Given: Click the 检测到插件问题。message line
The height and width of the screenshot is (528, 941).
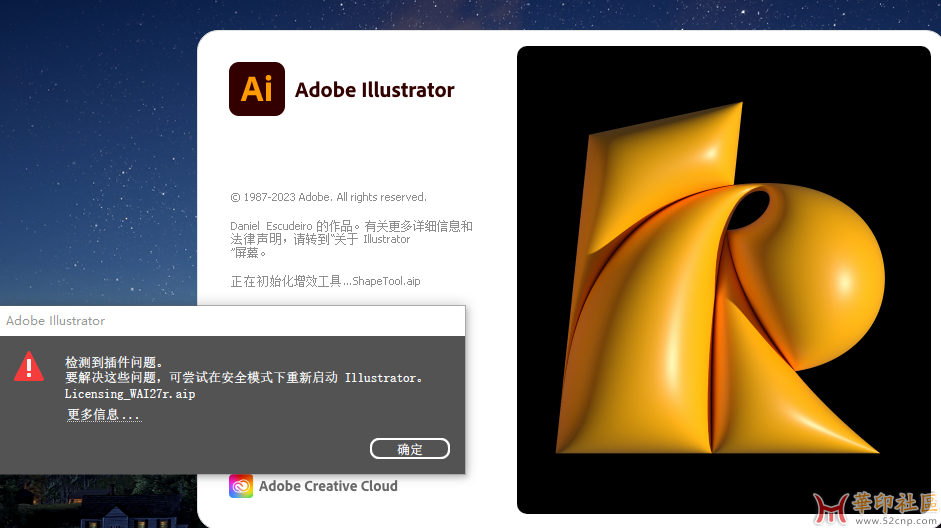Looking at the screenshot, I should click(114, 362).
